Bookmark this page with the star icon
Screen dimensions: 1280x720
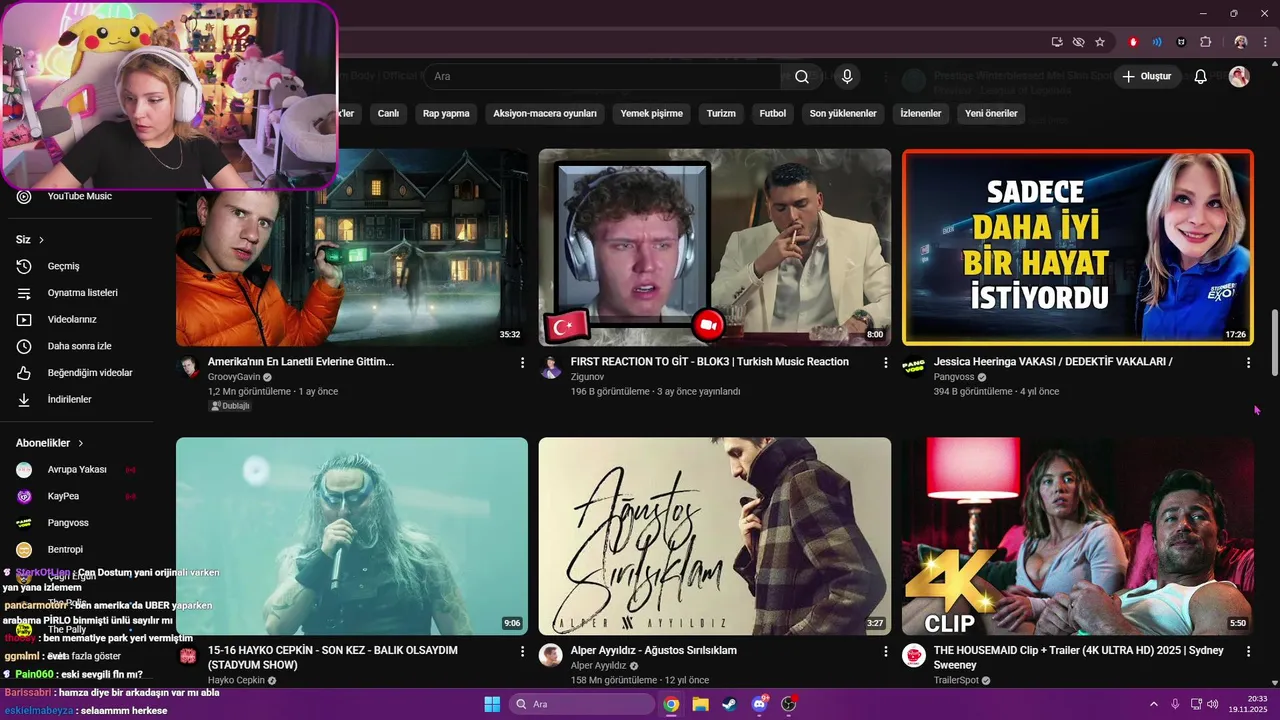click(x=1100, y=42)
